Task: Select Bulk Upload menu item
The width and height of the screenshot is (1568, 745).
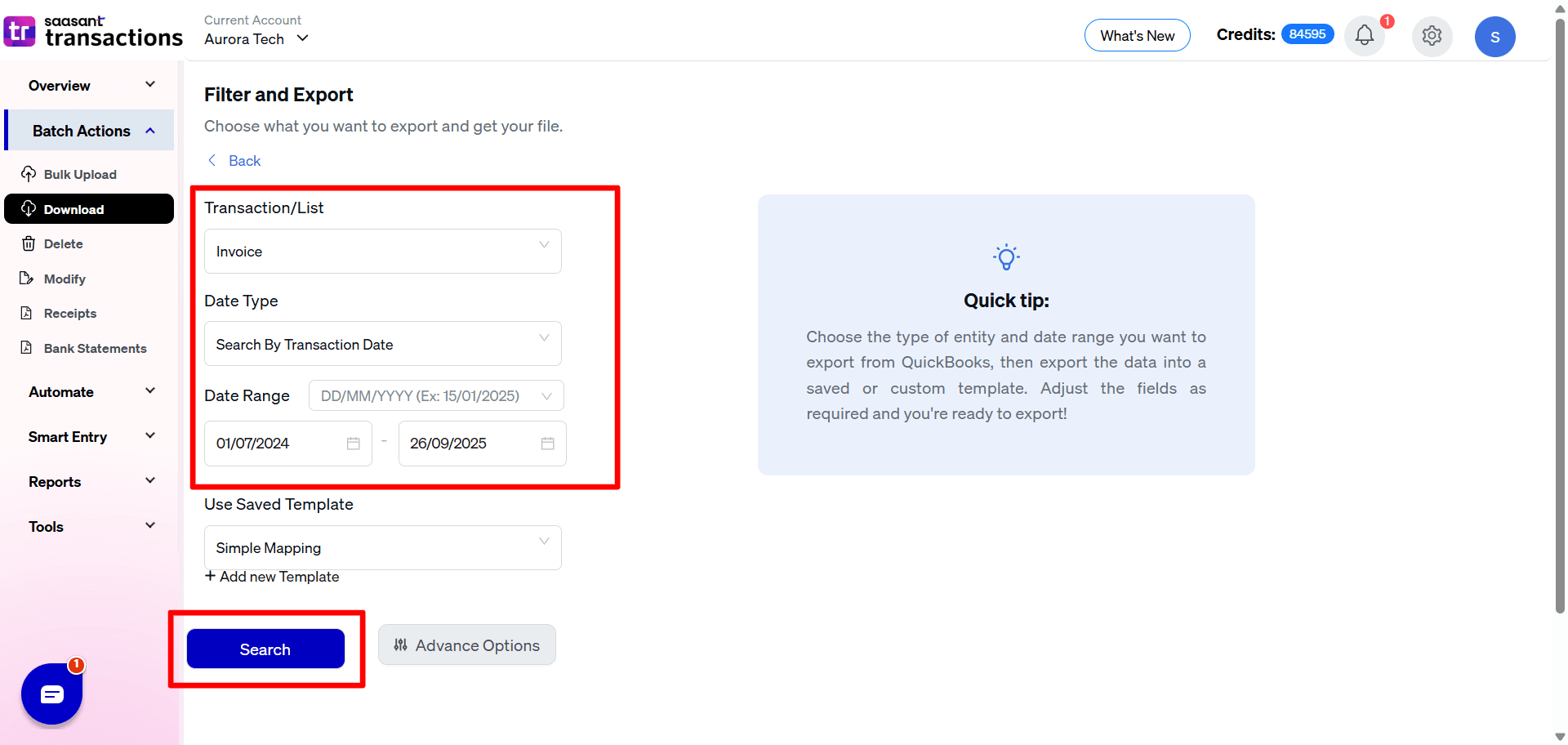Action: coord(90,174)
